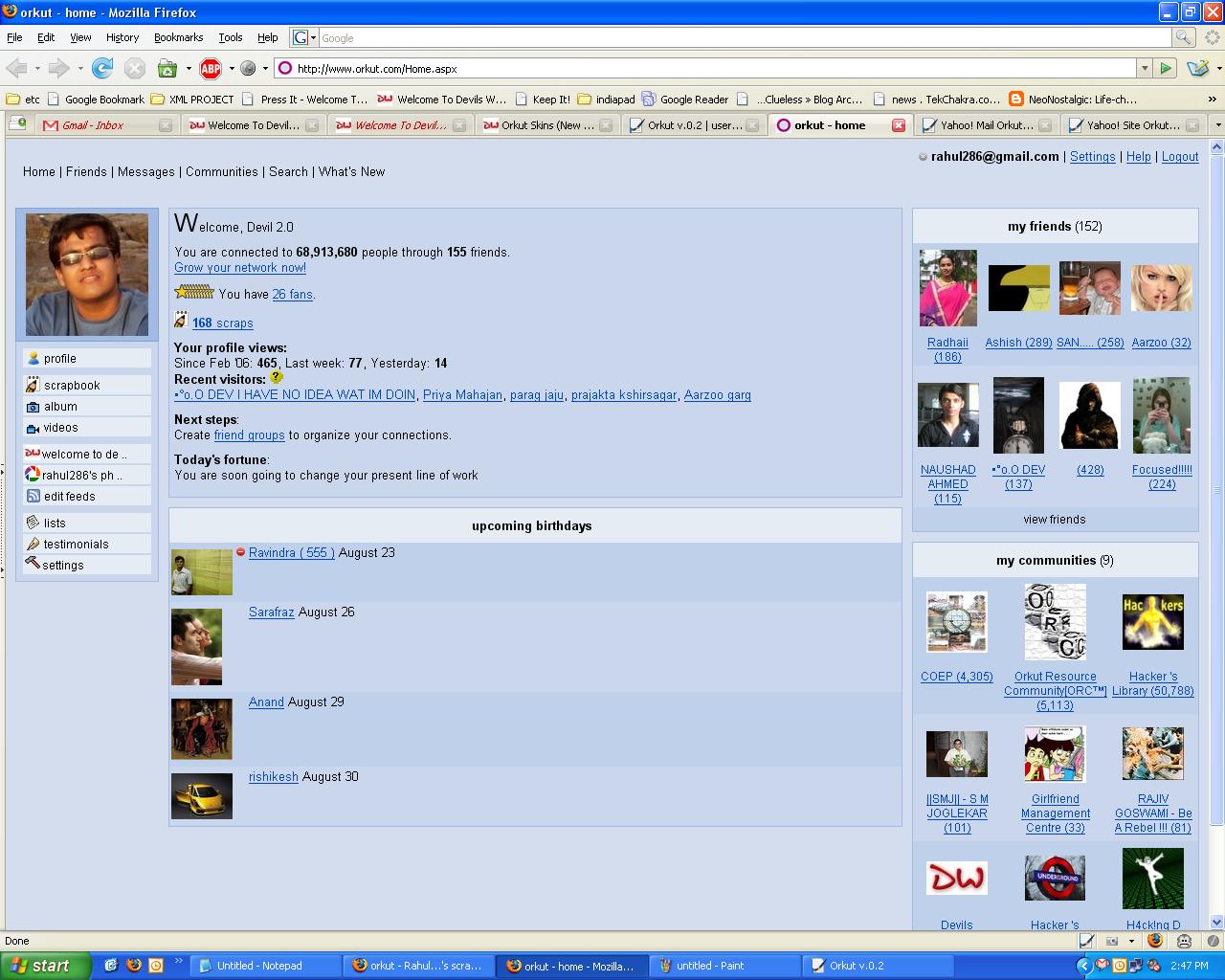Open the settings sidebar link with wrench icon
The height and width of the screenshot is (980, 1225).
[x=87, y=565]
